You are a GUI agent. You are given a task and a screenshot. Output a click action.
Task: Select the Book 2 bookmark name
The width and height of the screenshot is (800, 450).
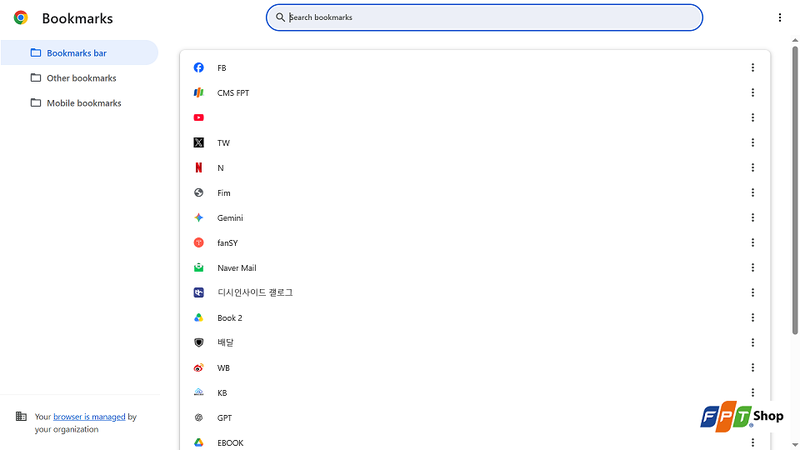point(230,318)
